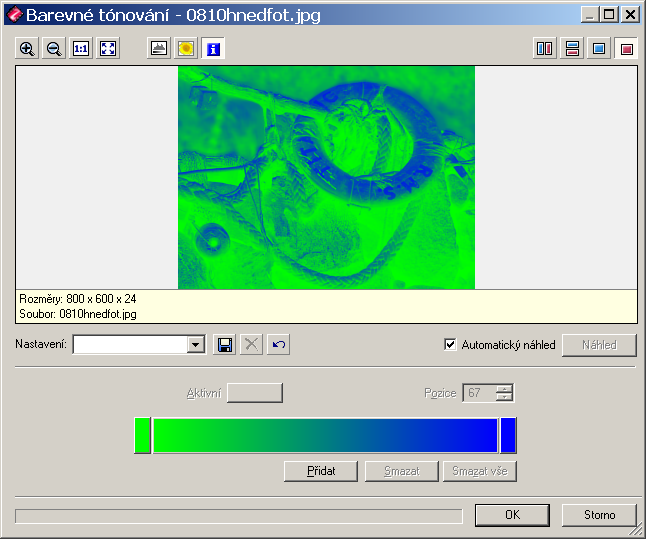Show the edited result only preview
Viewport: 646px width, 539px height.
626,48
